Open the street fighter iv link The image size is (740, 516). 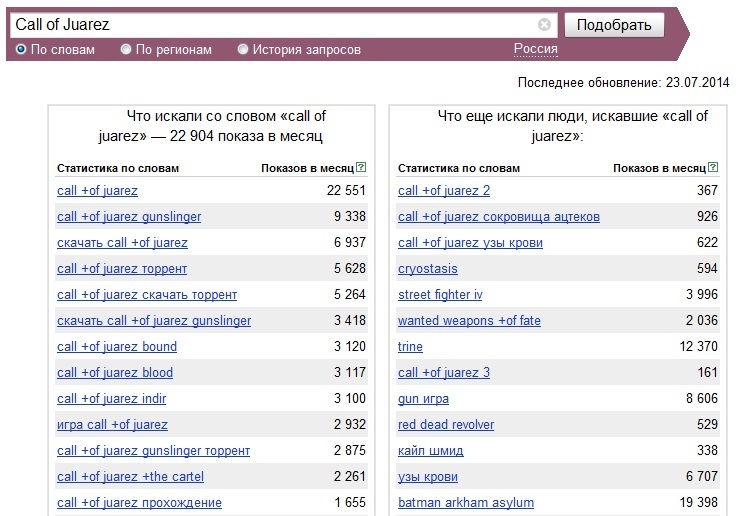click(440, 295)
